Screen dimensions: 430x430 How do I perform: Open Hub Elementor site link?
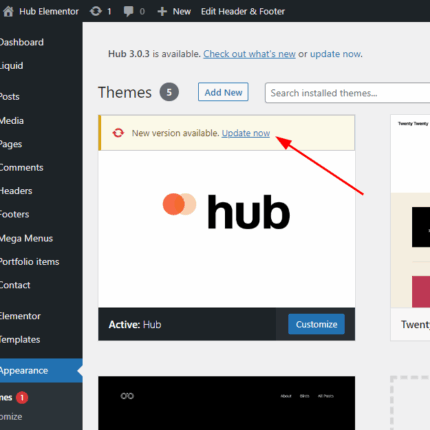(49, 11)
